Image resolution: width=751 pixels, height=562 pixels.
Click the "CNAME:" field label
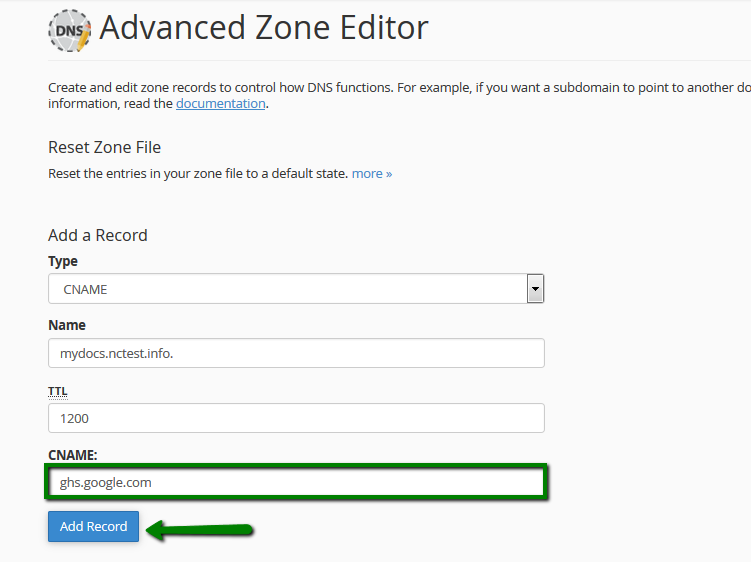tap(73, 455)
